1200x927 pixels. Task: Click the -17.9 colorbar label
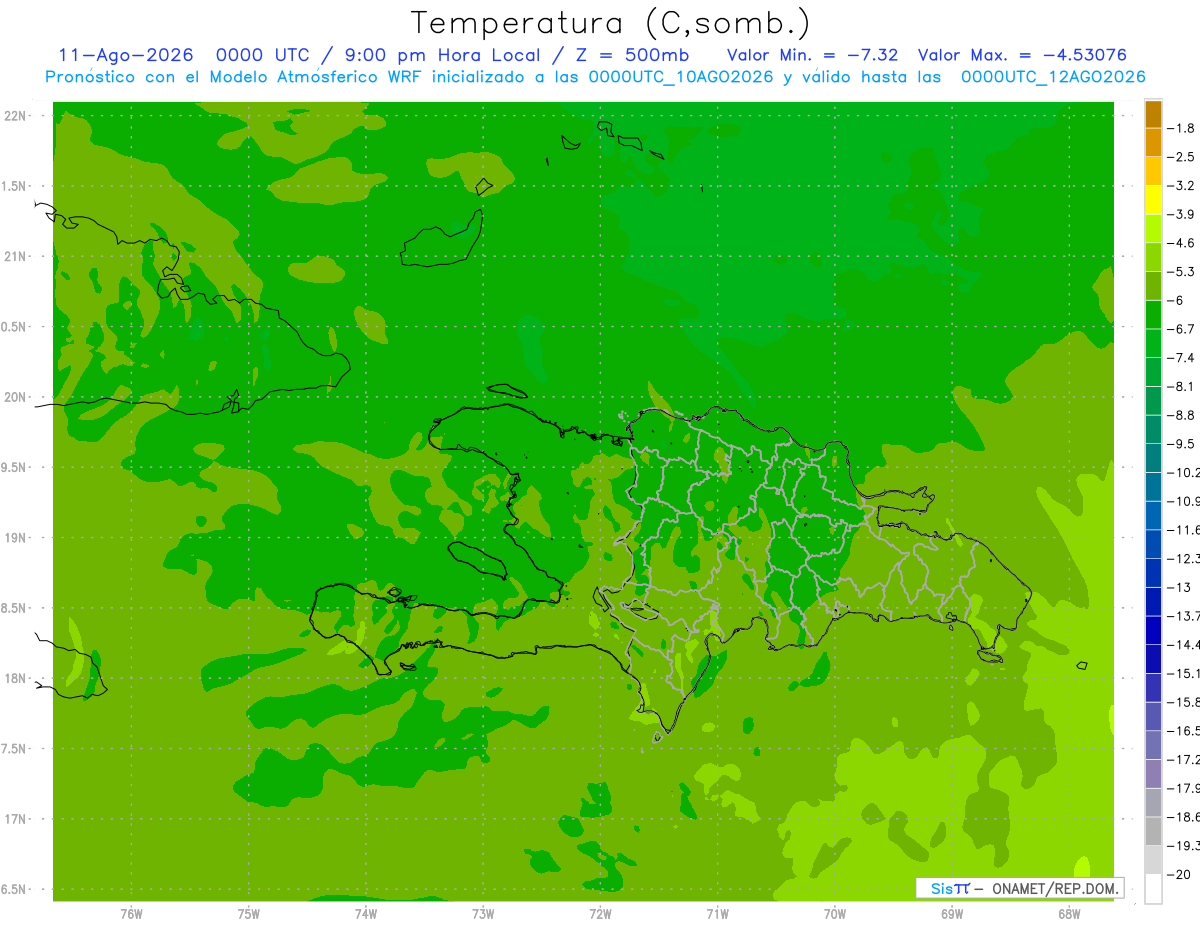pyautogui.click(x=1184, y=788)
